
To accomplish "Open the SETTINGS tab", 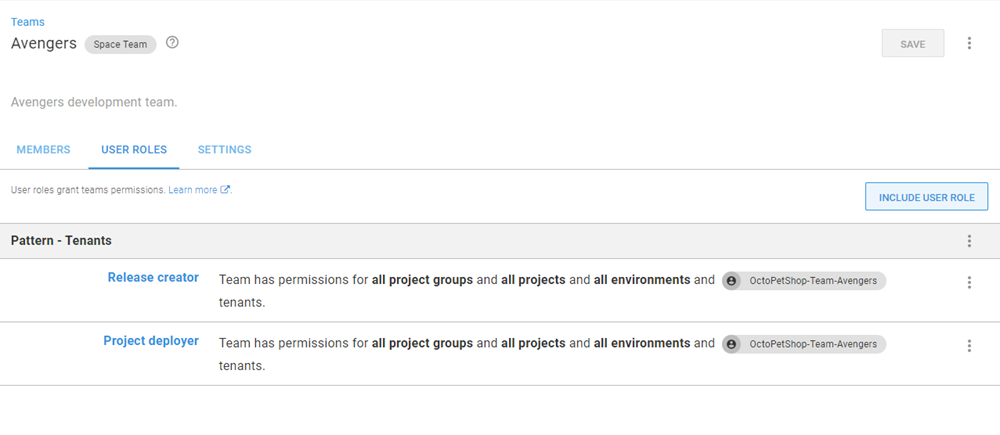I will (224, 150).
